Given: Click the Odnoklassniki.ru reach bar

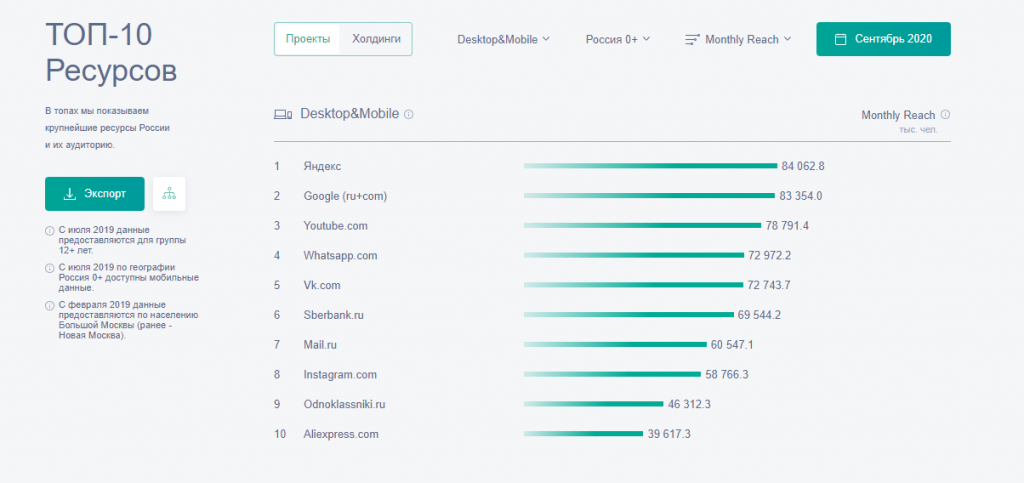Looking at the screenshot, I should coord(594,404).
